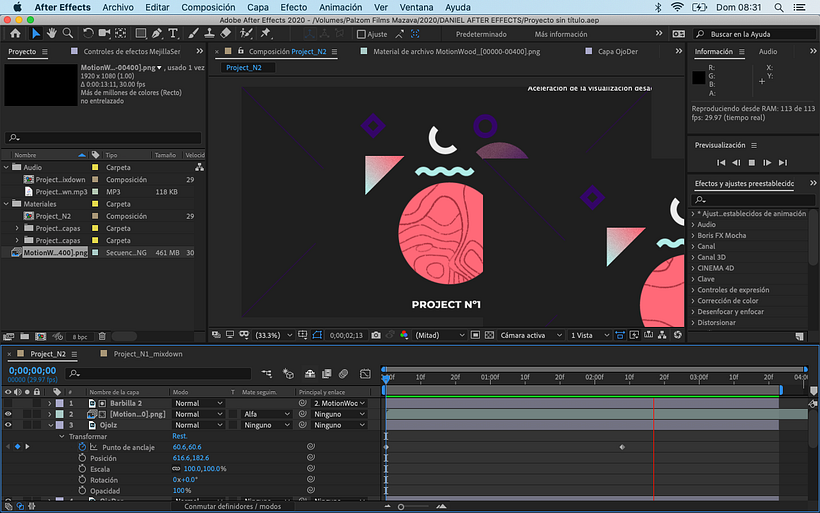The image size is (820, 513).
Task: Enable the Ajuste snapping checkbox
Action: coord(361,34)
